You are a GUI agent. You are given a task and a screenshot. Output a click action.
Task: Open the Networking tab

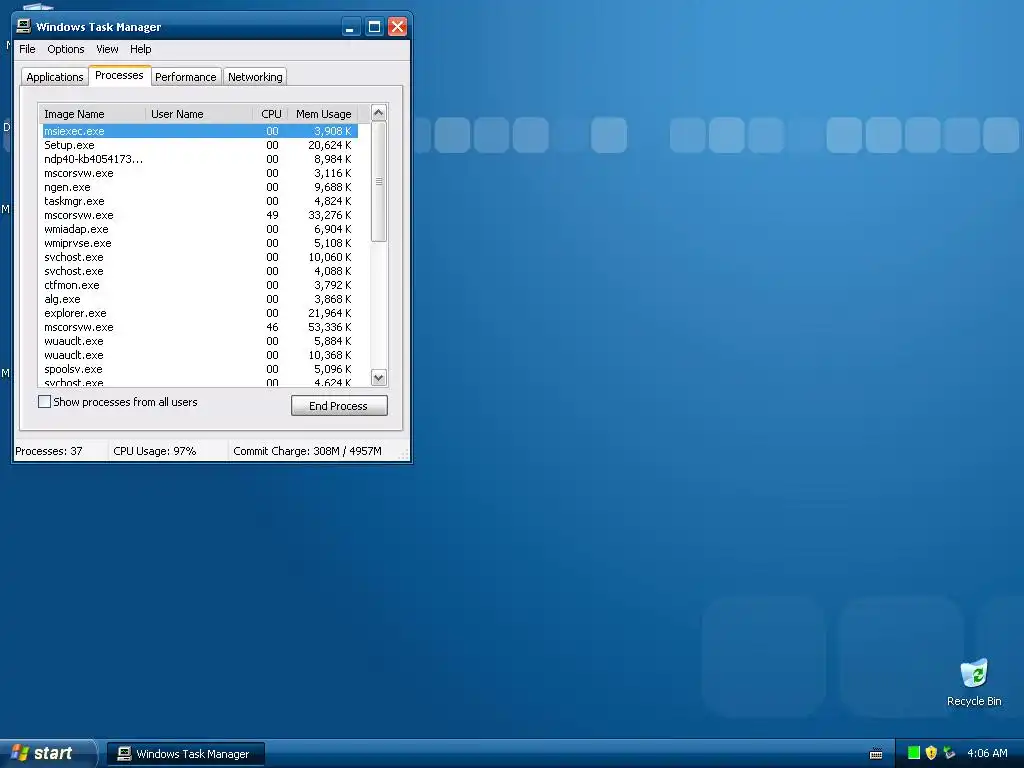(255, 77)
